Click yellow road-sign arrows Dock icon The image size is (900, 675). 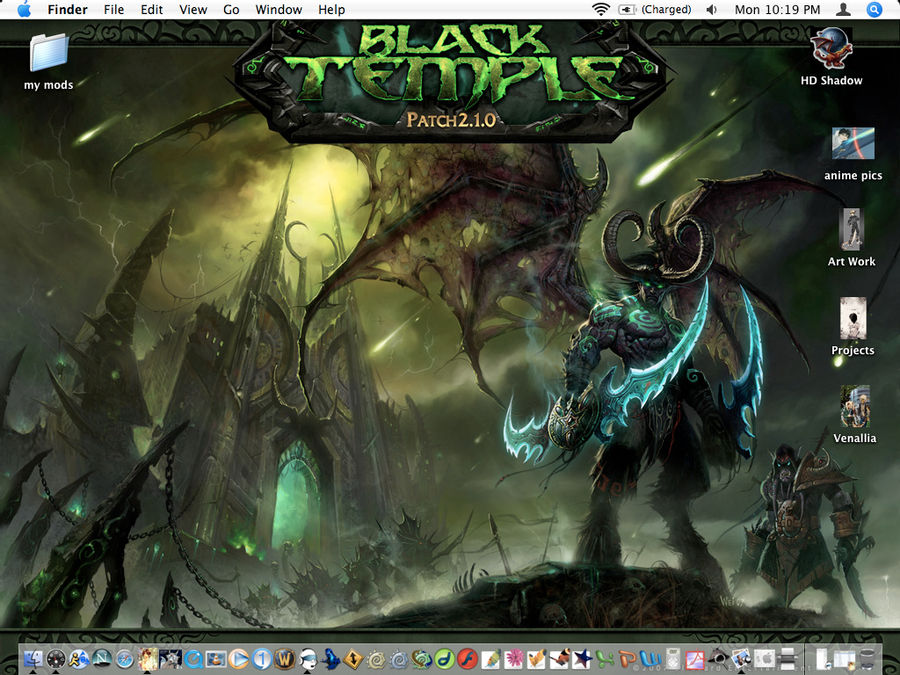(x=353, y=660)
